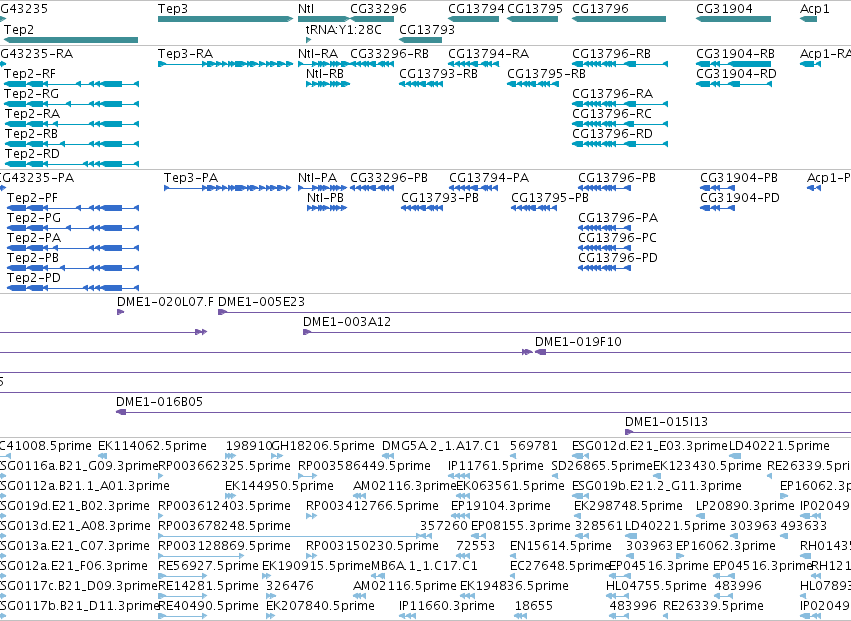The image size is (851, 621).
Task: Click protein label CG31904-PD
Action: pyautogui.click(x=740, y=198)
